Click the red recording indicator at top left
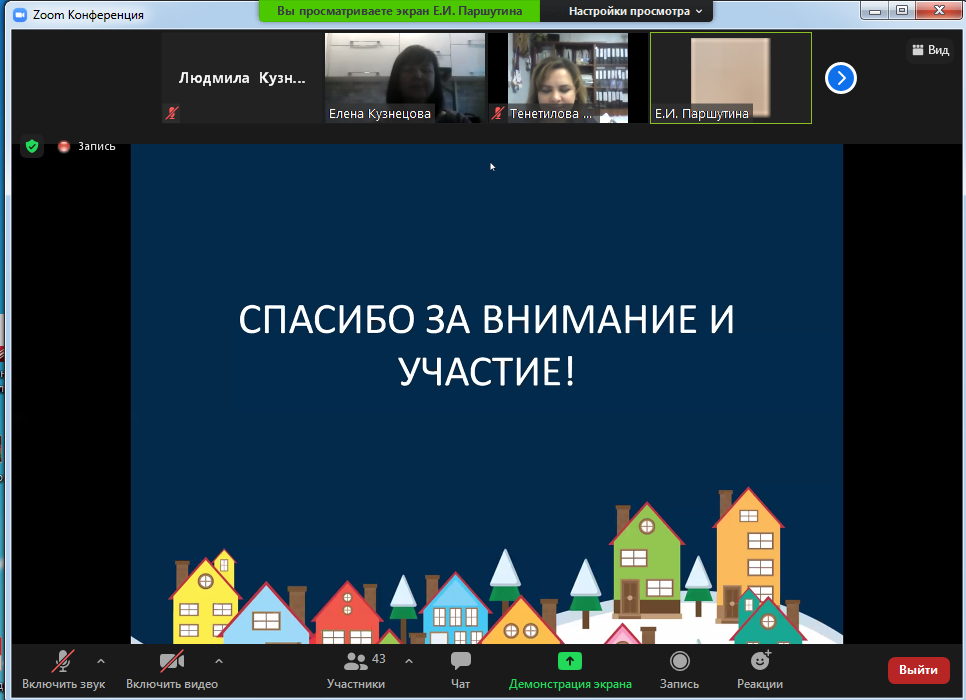 tap(64, 147)
